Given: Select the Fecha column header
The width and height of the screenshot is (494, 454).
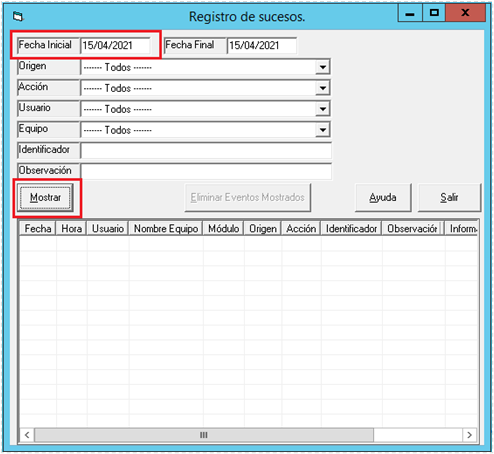Looking at the screenshot, I should pos(38,229).
